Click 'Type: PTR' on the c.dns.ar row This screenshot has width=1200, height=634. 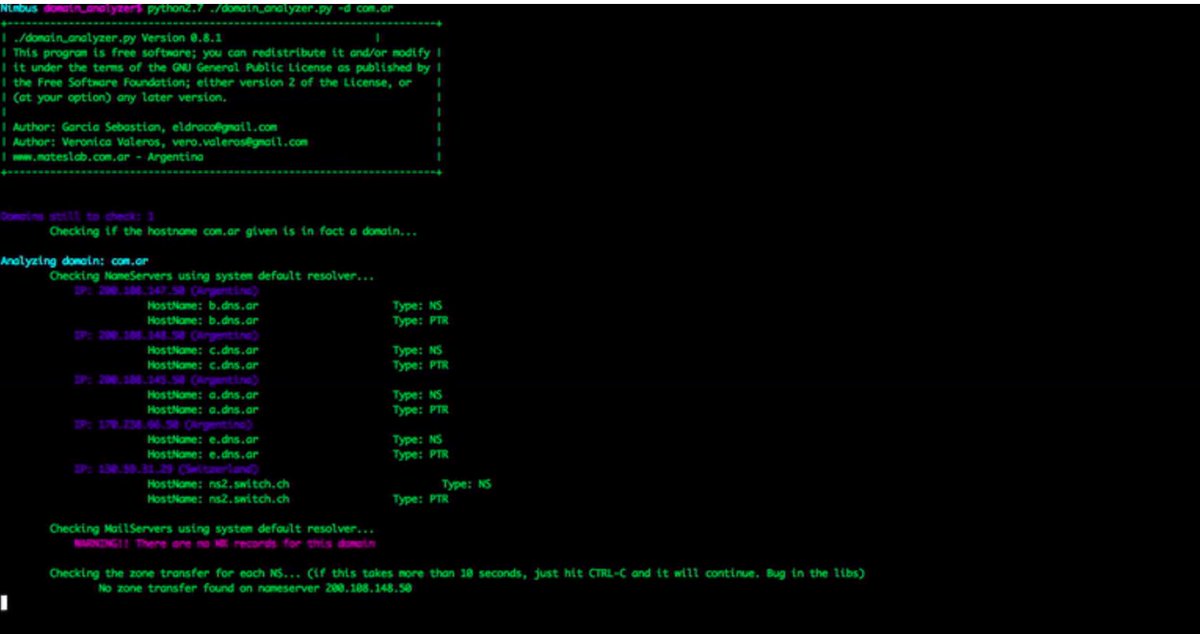[x=421, y=365]
